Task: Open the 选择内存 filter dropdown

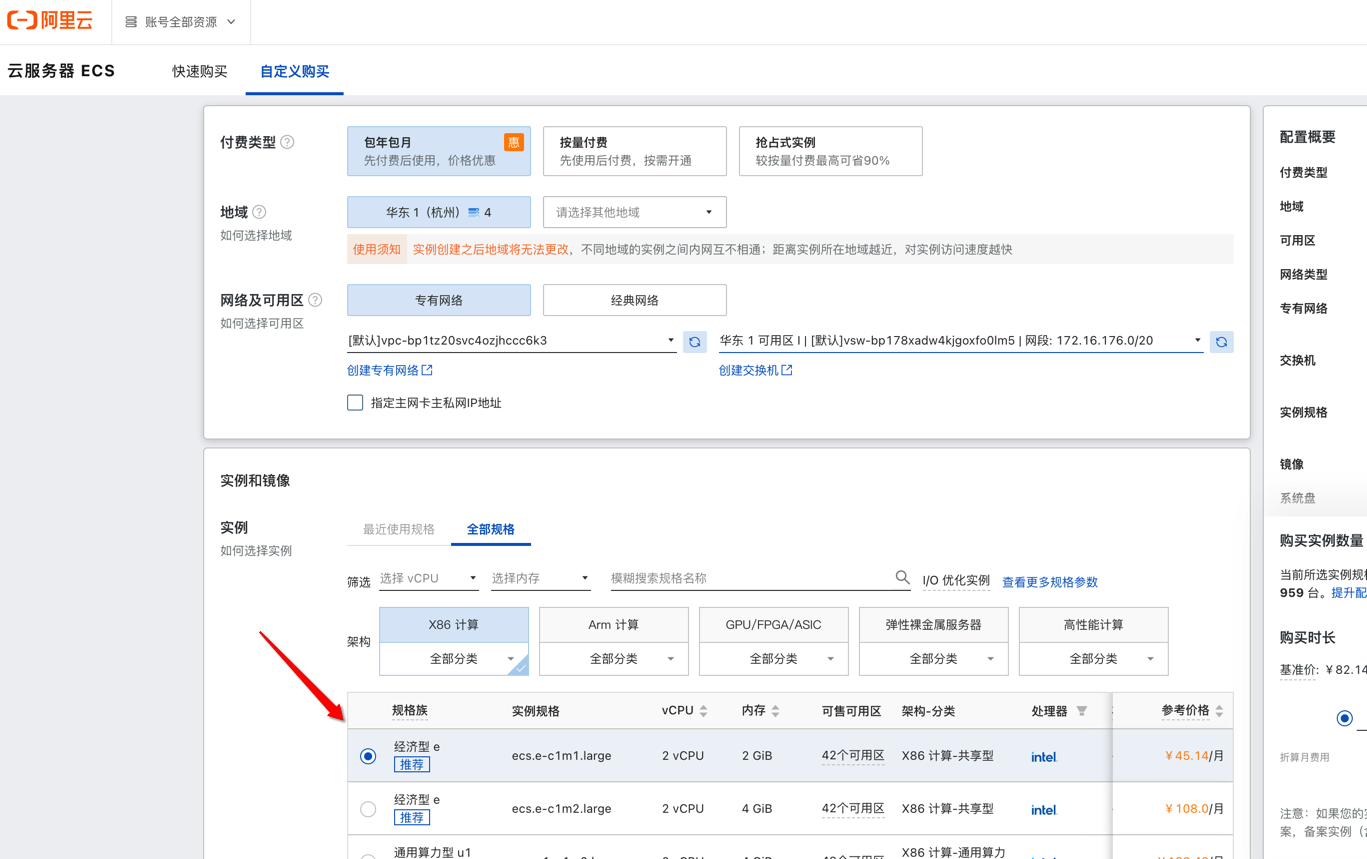Action: click(540, 578)
